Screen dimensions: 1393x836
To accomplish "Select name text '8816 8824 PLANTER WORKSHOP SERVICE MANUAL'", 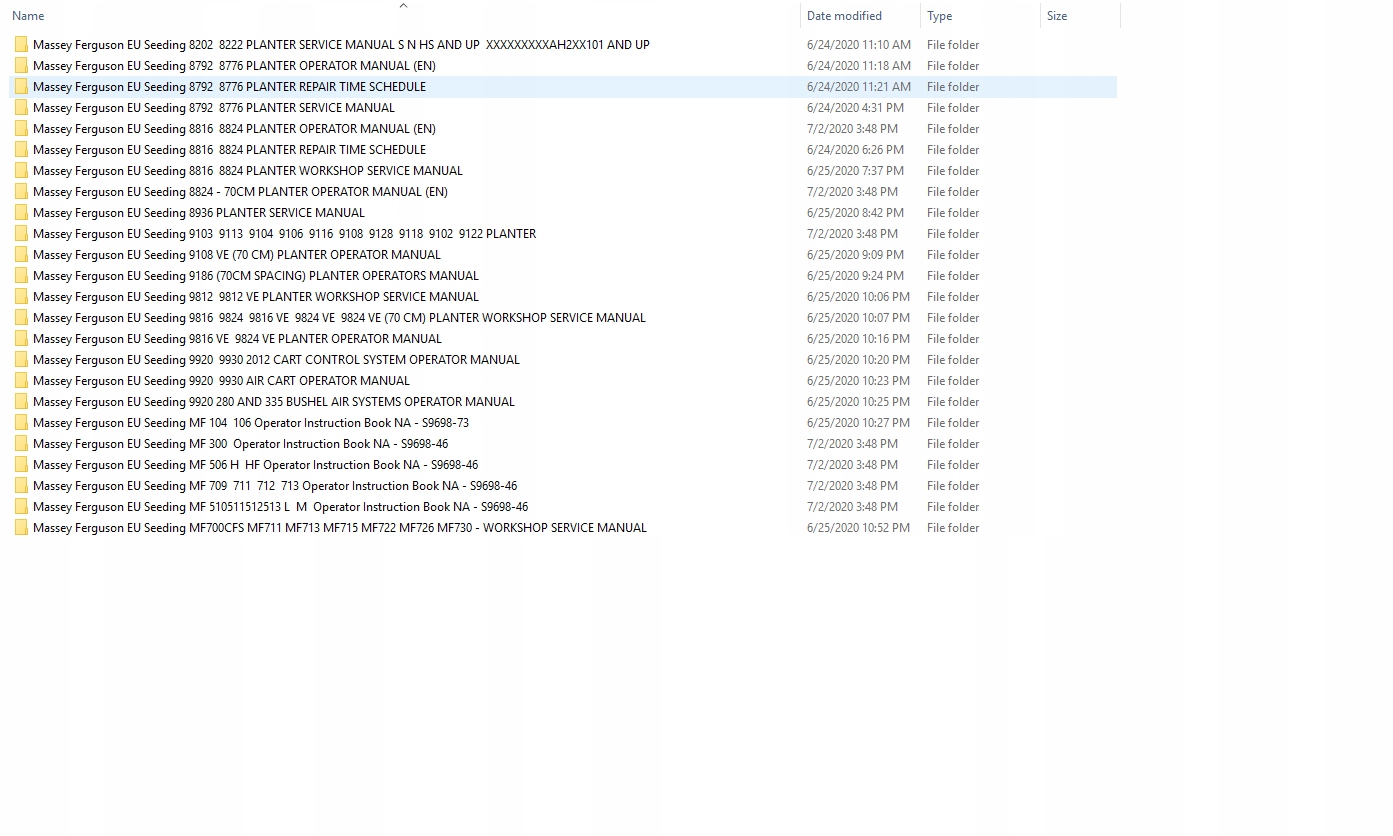I will click(x=326, y=171).
